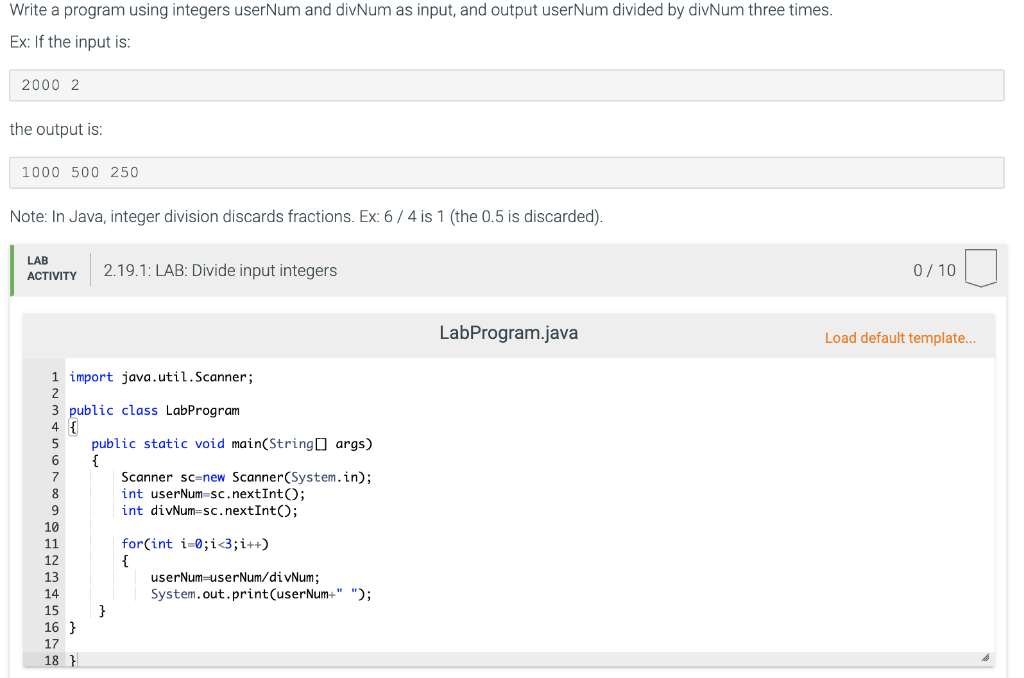Place cursor on the import java.util.Scanner line
The width and height of the screenshot is (1024, 678).
160,376
